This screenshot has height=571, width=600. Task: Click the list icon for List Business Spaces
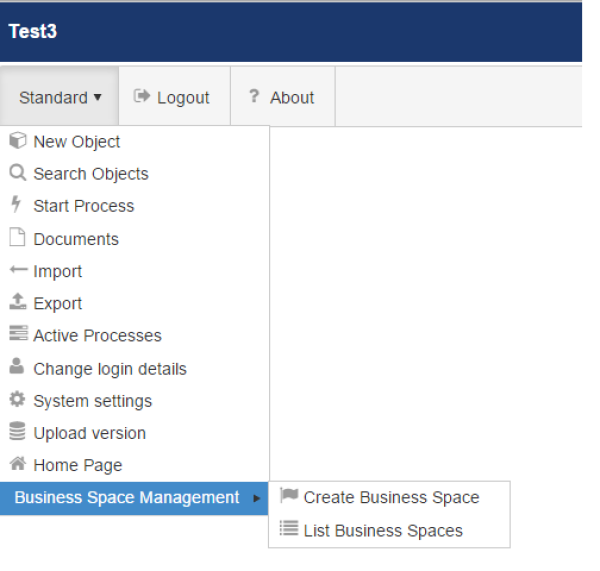pyautogui.click(x=289, y=529)
